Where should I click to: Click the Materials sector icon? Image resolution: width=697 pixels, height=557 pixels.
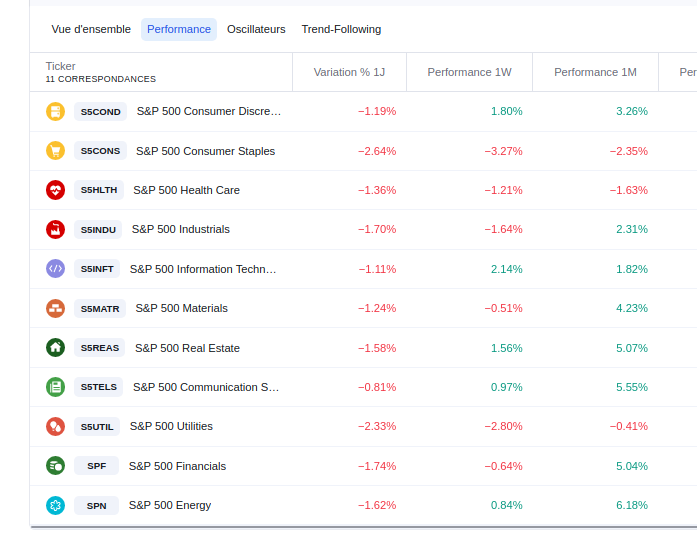tap(55, 308)
